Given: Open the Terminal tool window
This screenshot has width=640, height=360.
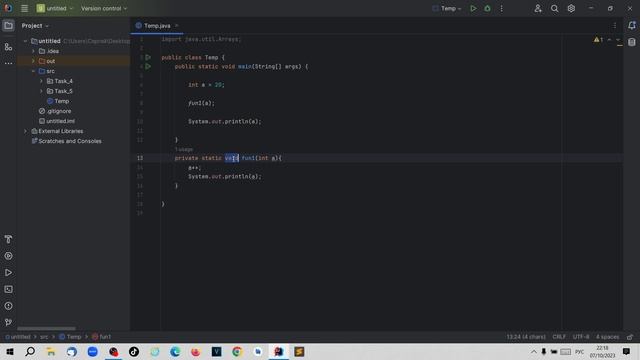Looking at the screenshot, I should point(8,289).
